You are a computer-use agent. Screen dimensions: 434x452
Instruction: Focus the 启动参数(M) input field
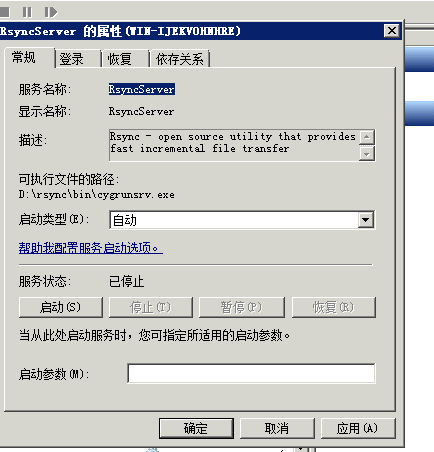[x=251, y=373]
